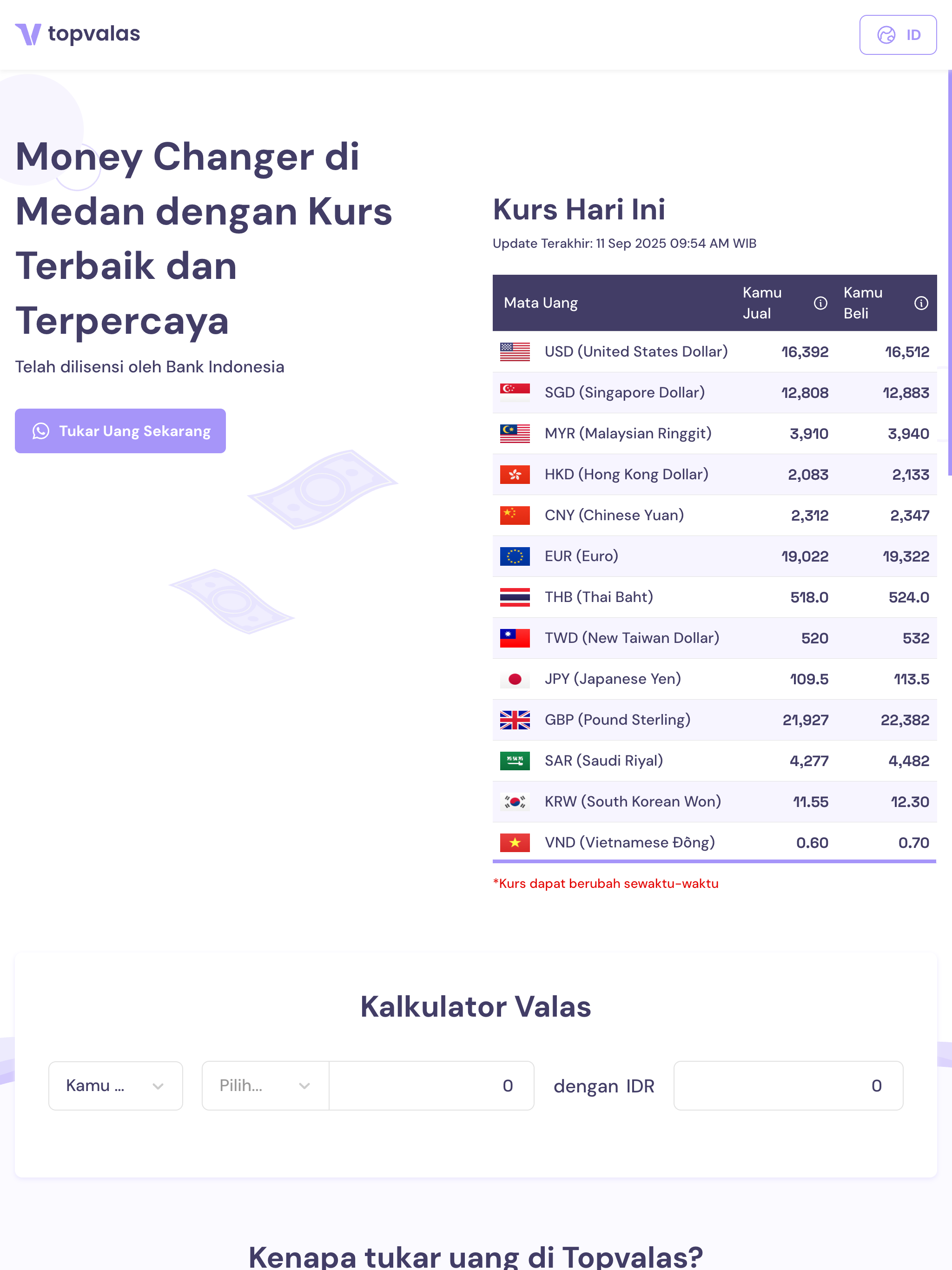Click the Singapore flag icon
952x1270 pixels.
[515, 393]
